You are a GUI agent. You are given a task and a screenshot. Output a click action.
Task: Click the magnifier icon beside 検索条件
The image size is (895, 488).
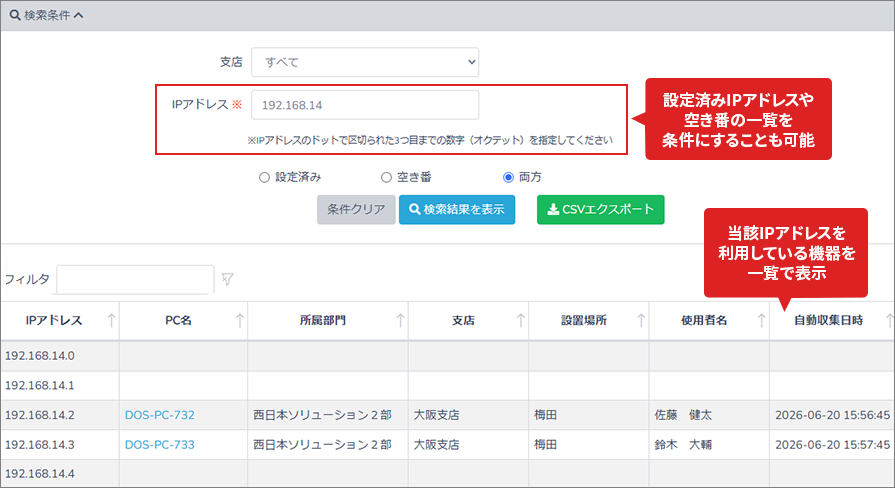tap(15, 15)
